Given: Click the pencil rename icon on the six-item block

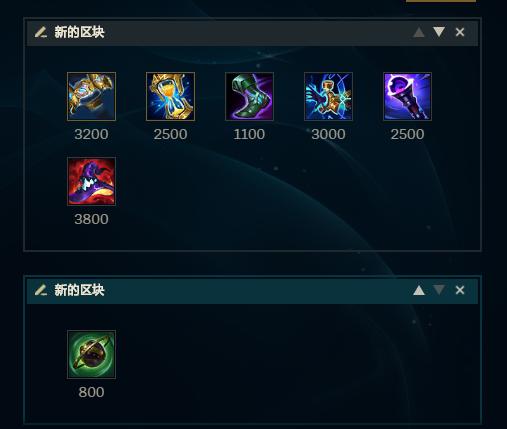Looking at the screenshot, I should (x=41, y=32).
